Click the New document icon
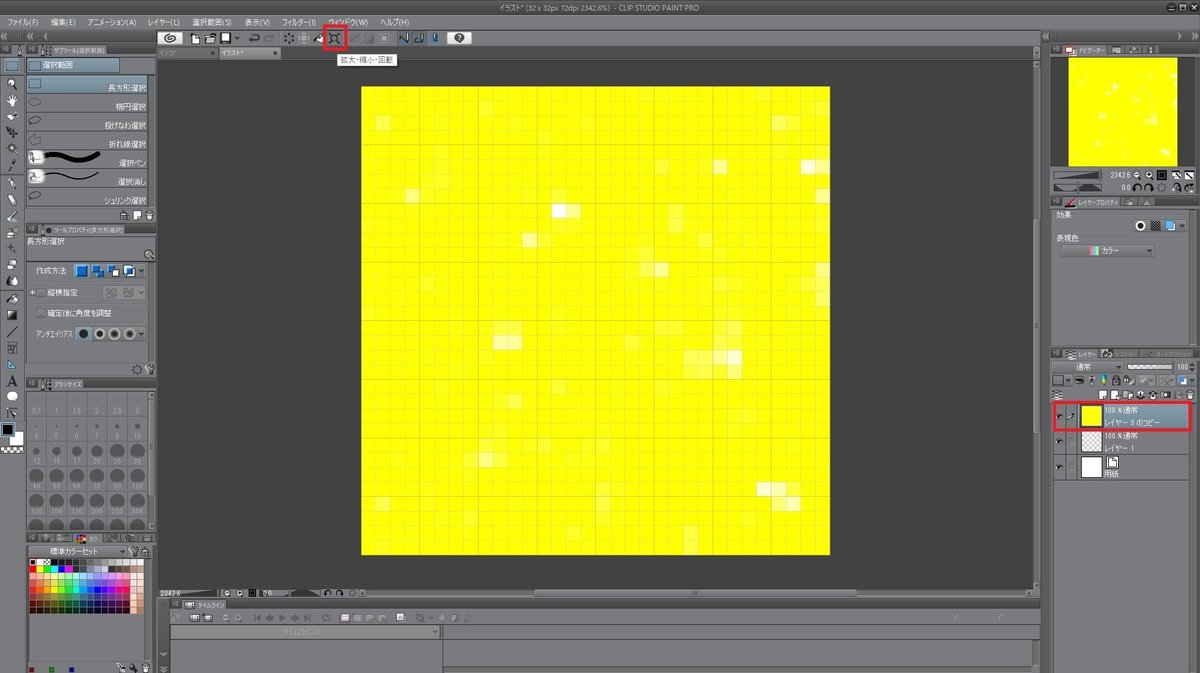Viewport: 1200px width, 673px height. 196,38
